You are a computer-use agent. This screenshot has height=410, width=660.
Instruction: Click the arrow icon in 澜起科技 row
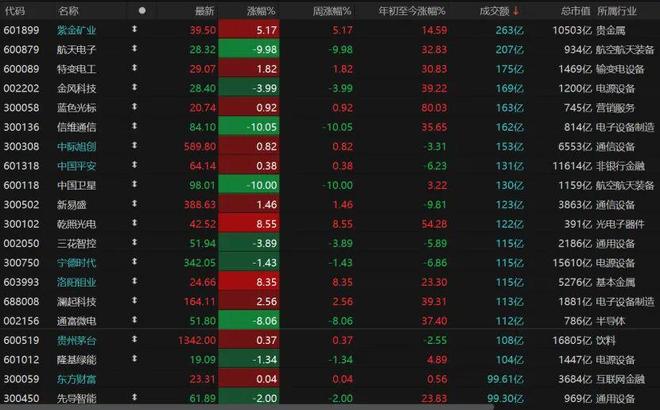(x=134, y=300)
